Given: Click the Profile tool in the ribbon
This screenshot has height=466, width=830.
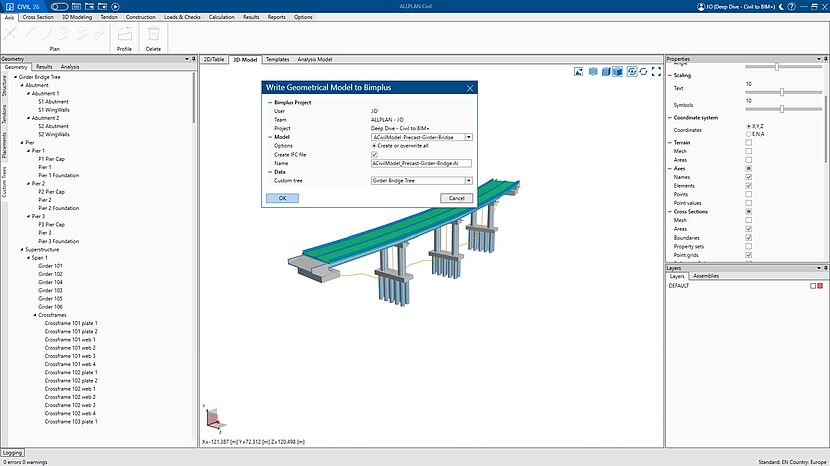Looking at the screenshot, I should pyautogui.click(x=124, y=36).
